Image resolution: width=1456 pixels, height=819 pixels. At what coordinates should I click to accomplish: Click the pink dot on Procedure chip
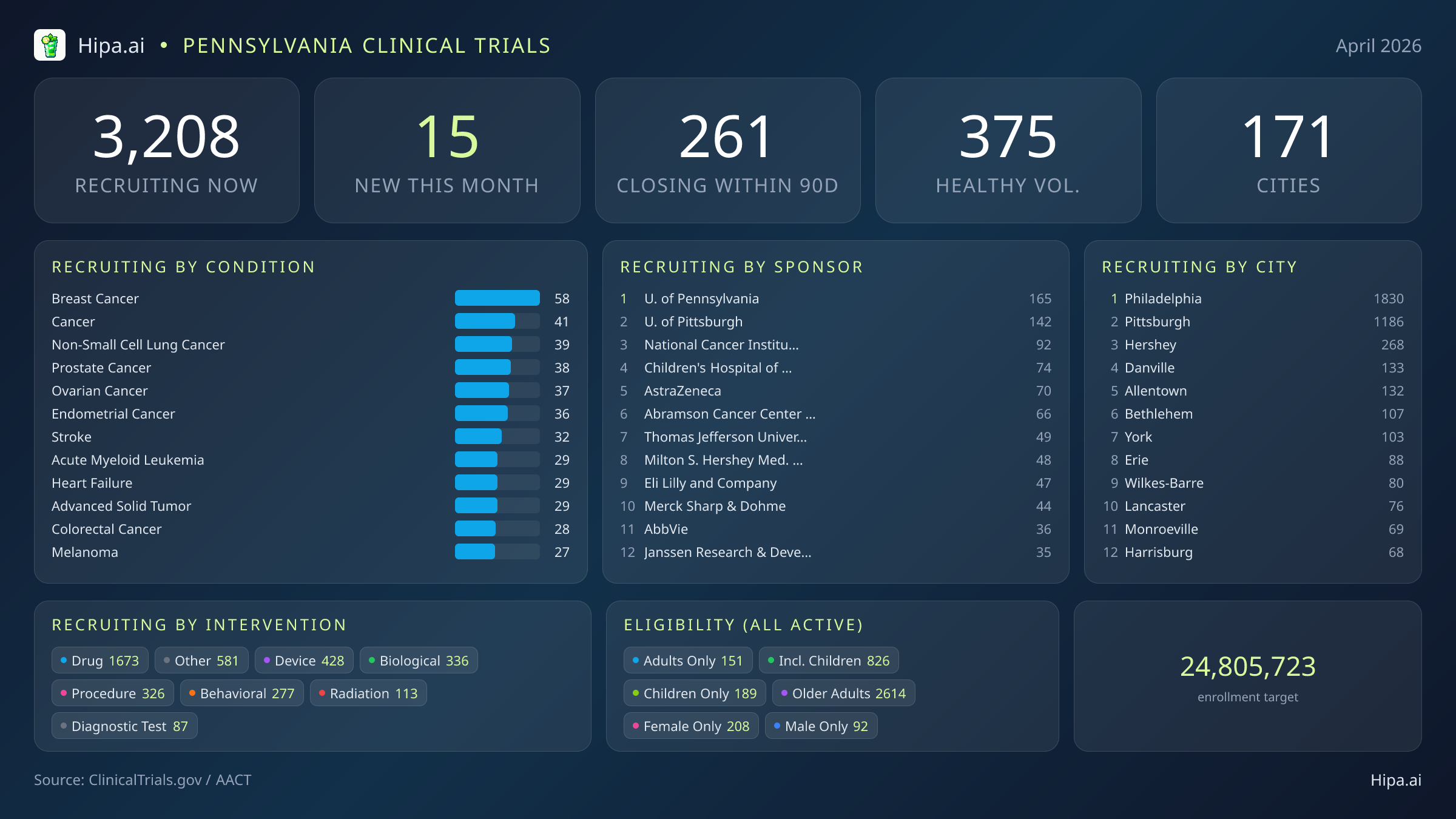coord(63,693)
